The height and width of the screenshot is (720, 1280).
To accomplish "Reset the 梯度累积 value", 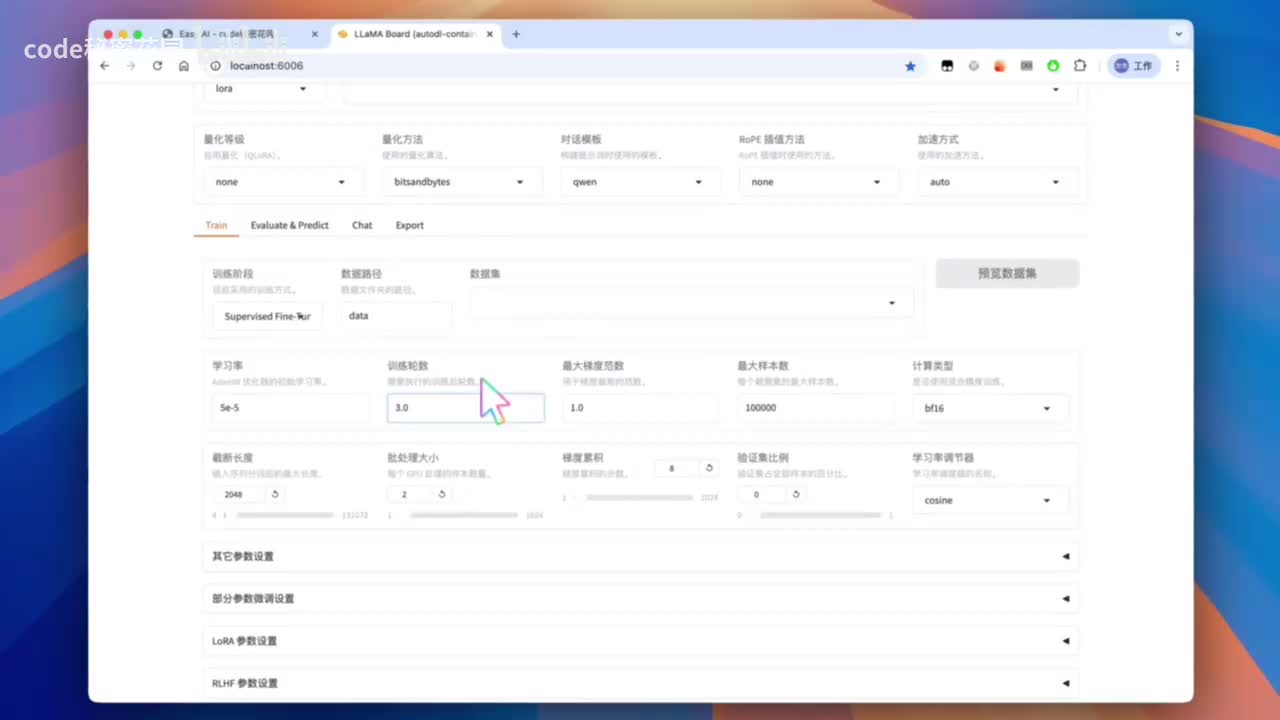I will 709,468.
